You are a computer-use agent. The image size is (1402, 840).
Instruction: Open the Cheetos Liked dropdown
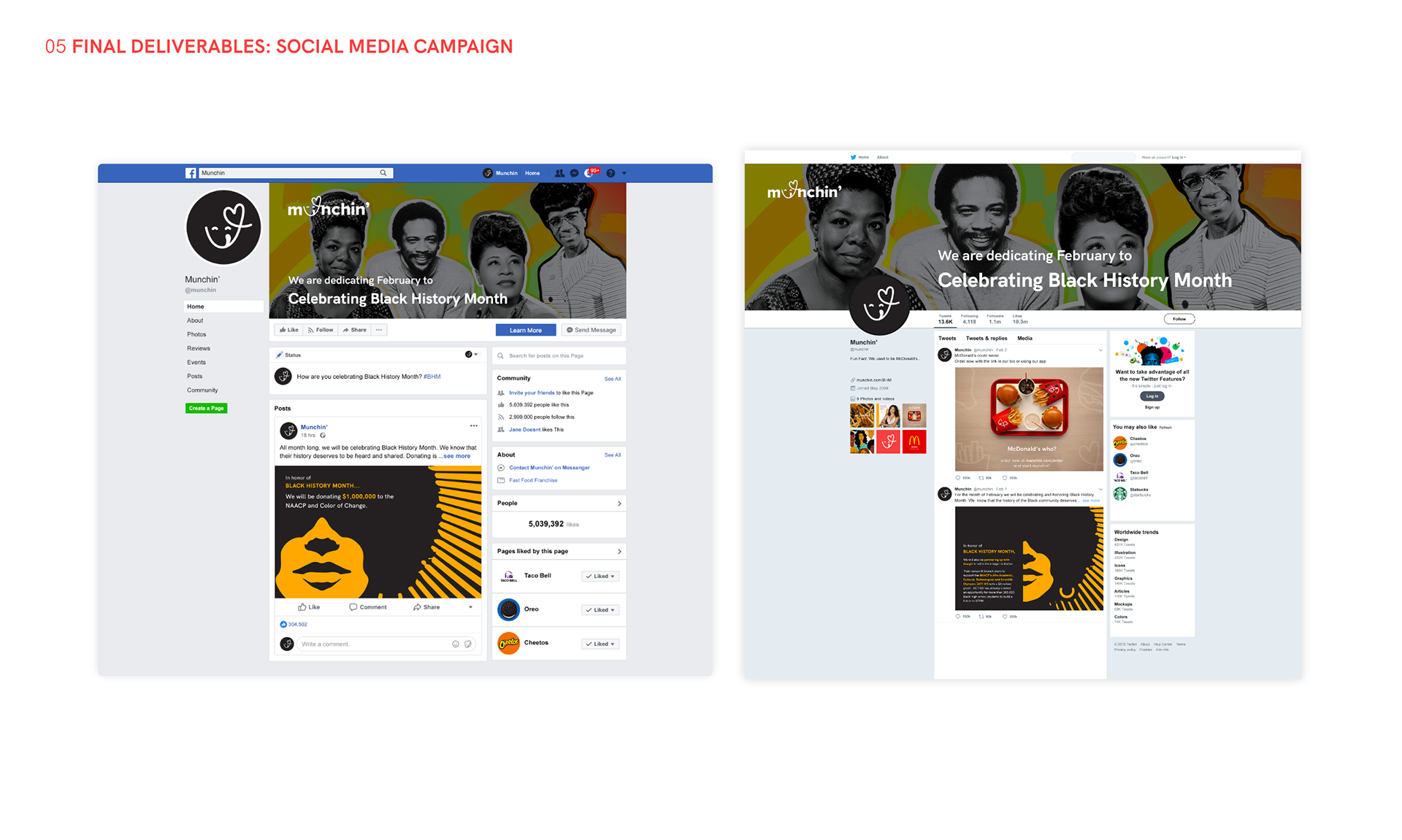point(600,644)
